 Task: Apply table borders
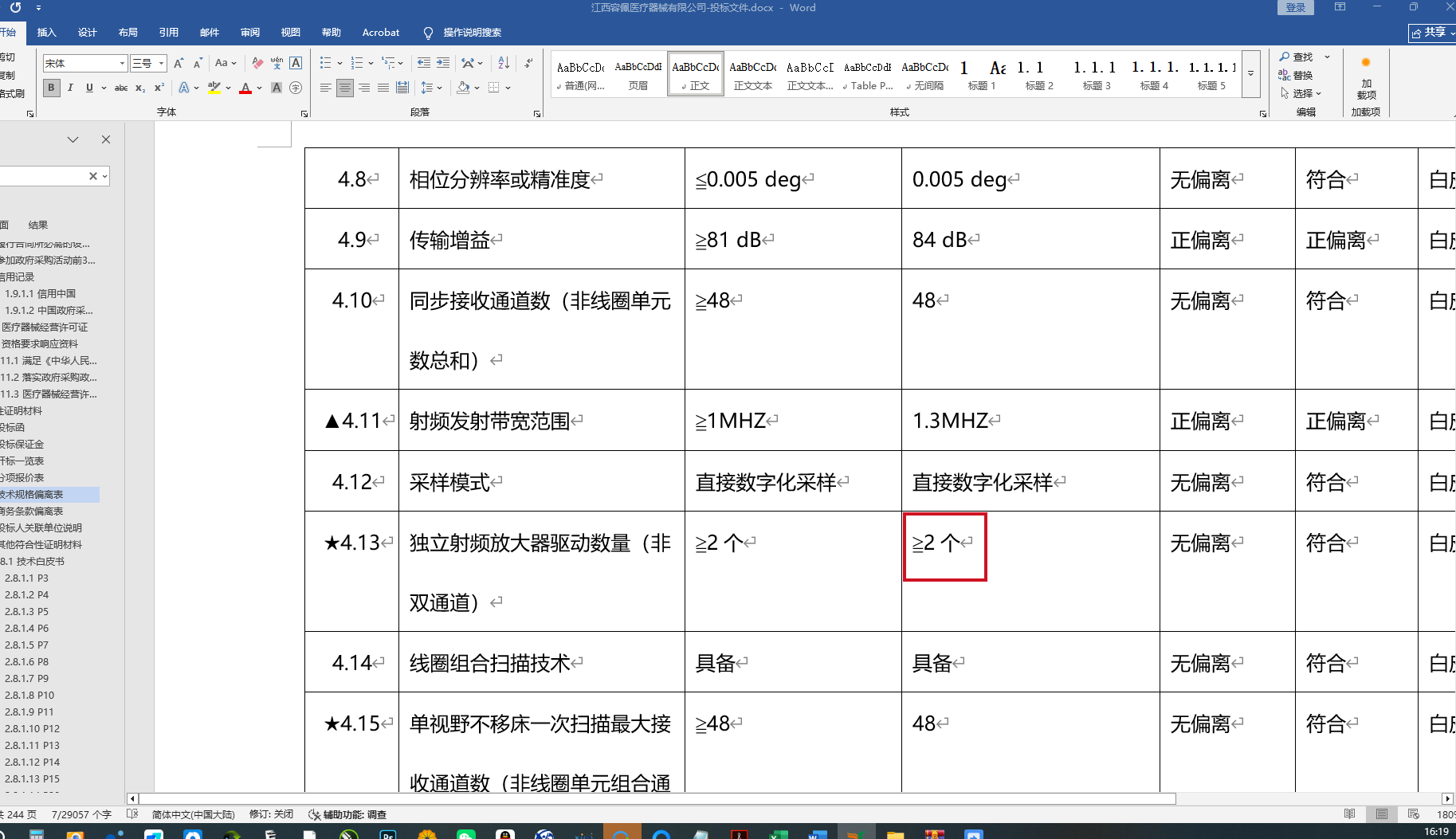pos(494,88)
